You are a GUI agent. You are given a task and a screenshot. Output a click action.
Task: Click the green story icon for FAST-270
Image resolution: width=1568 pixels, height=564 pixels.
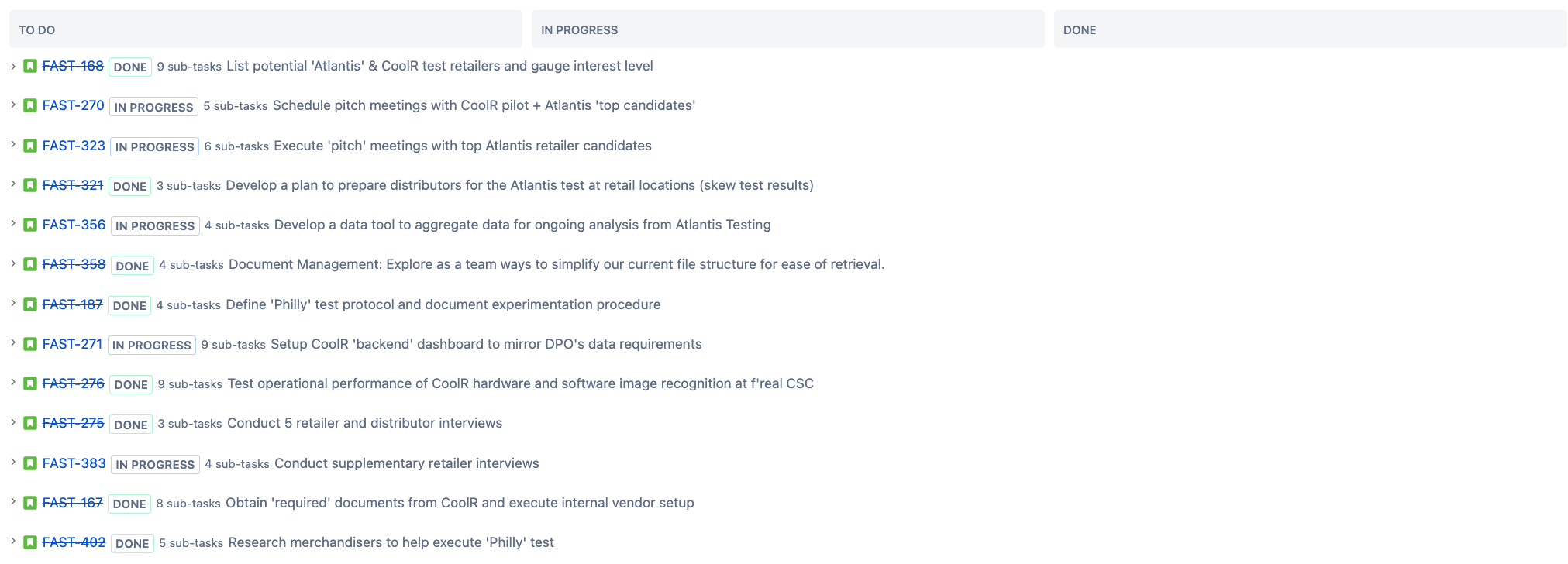30,105
